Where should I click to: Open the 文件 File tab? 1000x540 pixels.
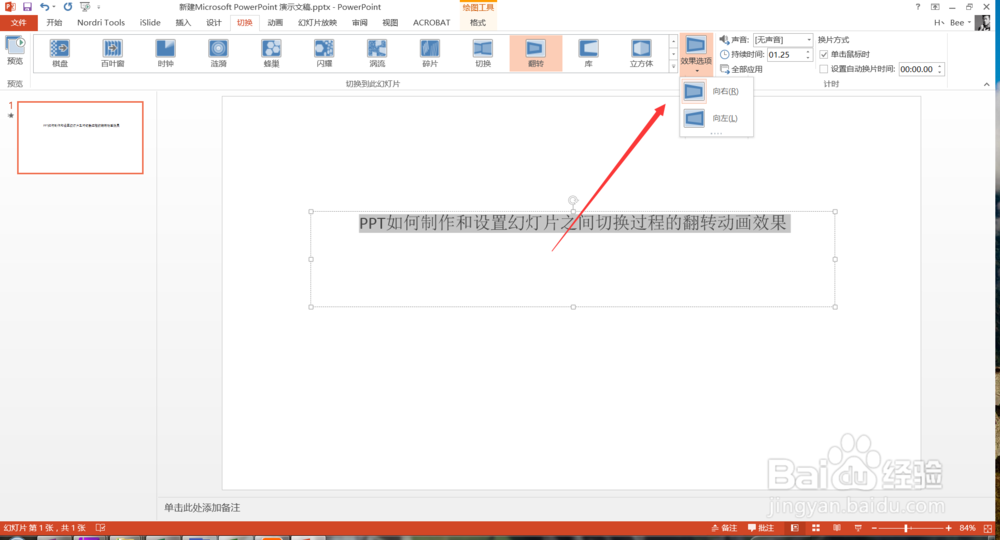coord(18,22)
